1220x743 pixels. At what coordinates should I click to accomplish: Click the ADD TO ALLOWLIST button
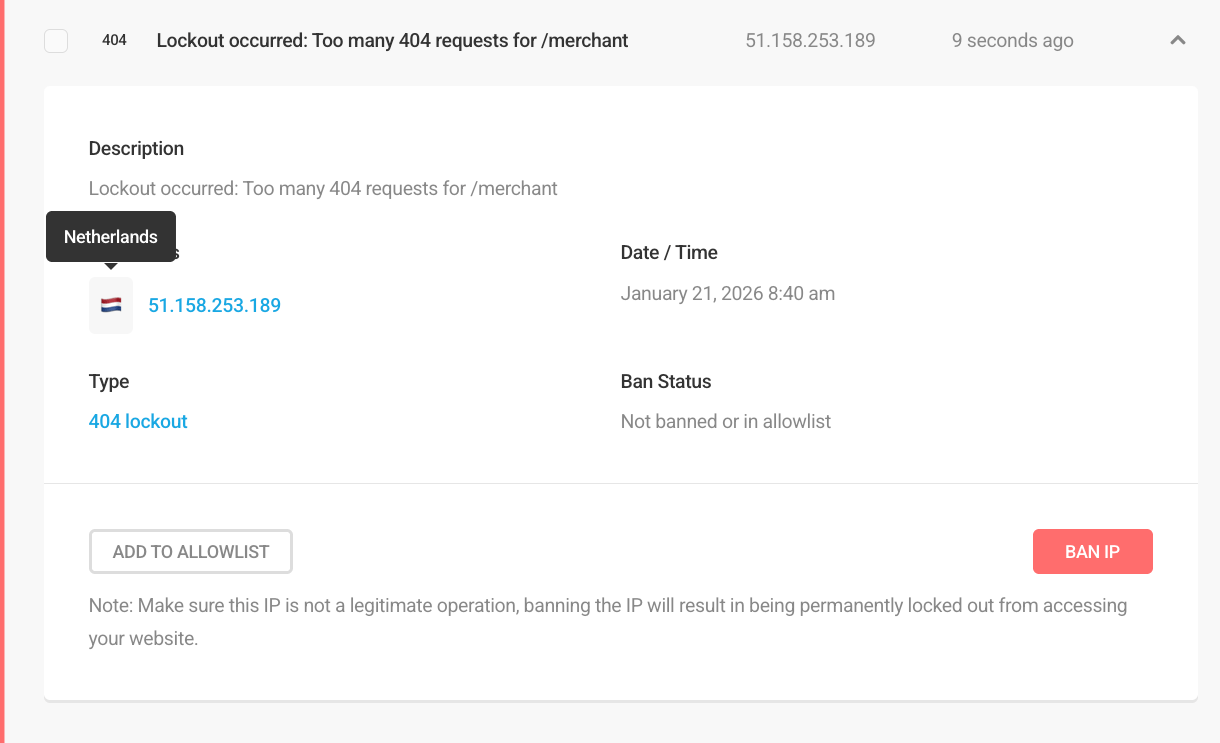(190, 551)
